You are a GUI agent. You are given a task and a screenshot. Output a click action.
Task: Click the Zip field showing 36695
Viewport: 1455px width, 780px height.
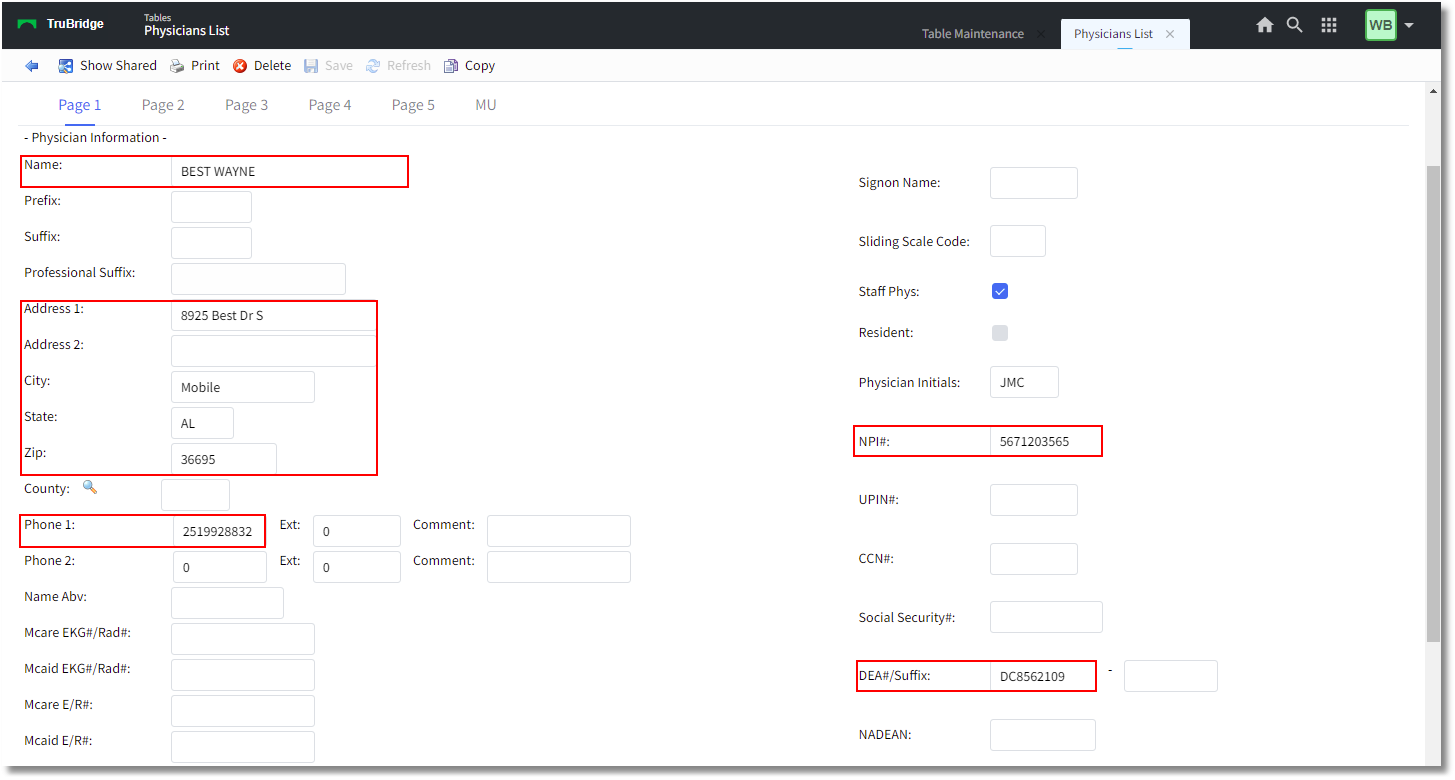pyautogui.click(x=224, y=459)
